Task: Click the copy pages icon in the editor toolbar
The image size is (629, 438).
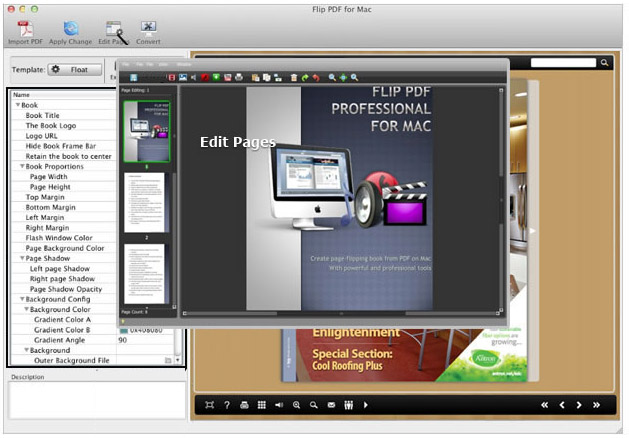Action: [x=266, y=77]
